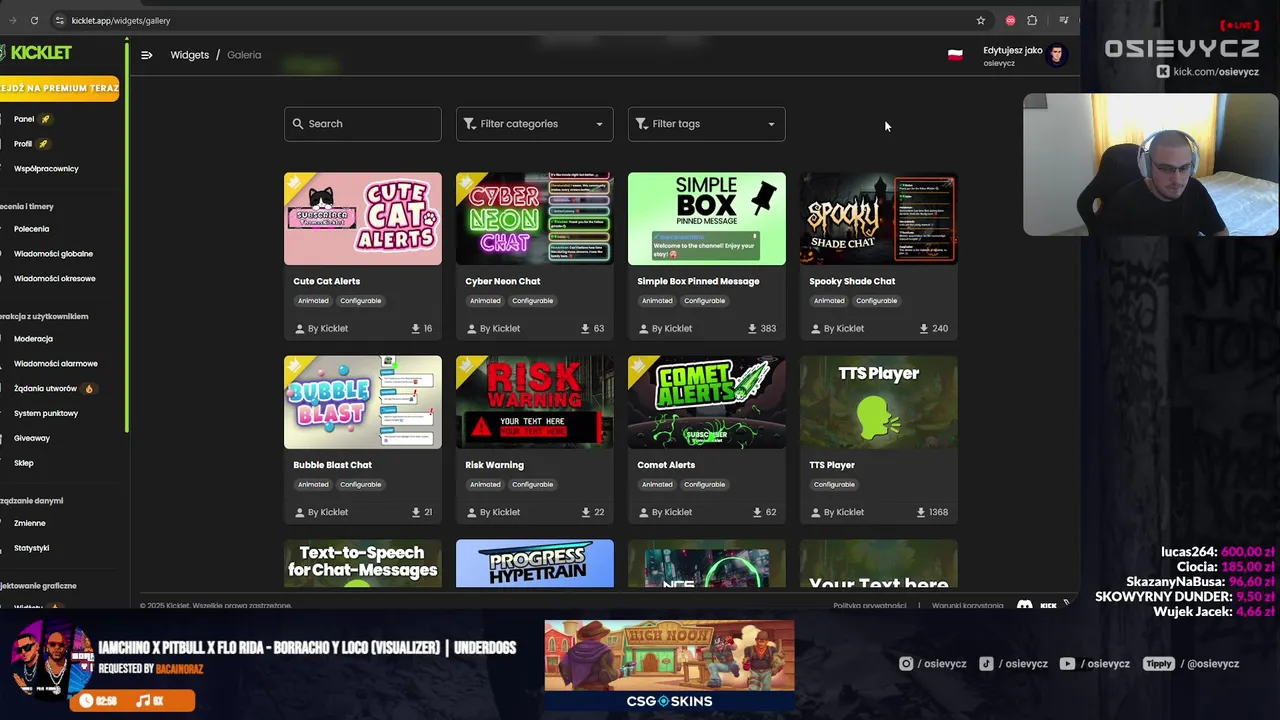Viewport: 1280px width, 720px height.
Task: Open Panel in the sidebar
Action: click(24, 119)
